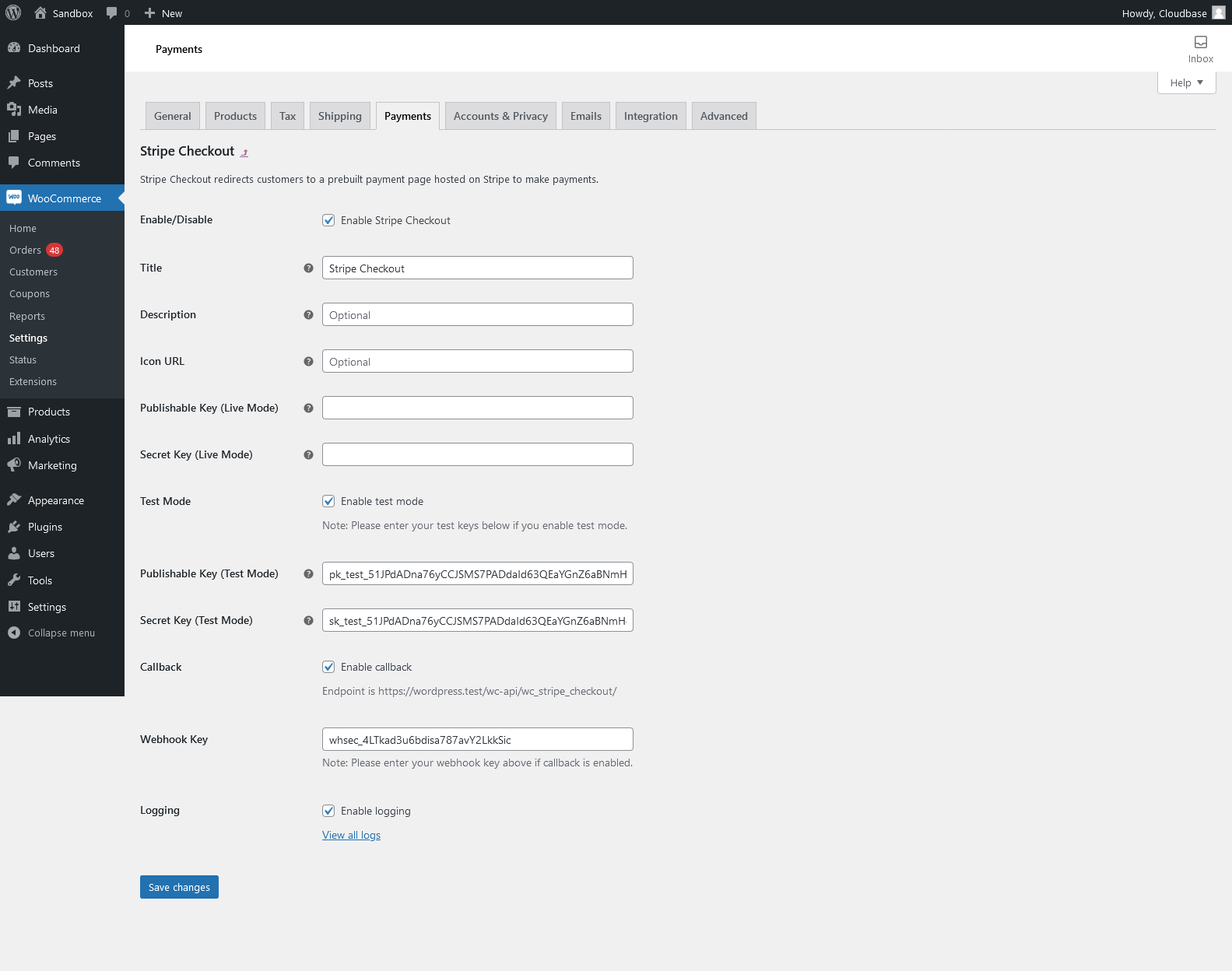Click the Products archive icon in sidebar
This screenshot has width=1232, height=971.
click(14, 412)
